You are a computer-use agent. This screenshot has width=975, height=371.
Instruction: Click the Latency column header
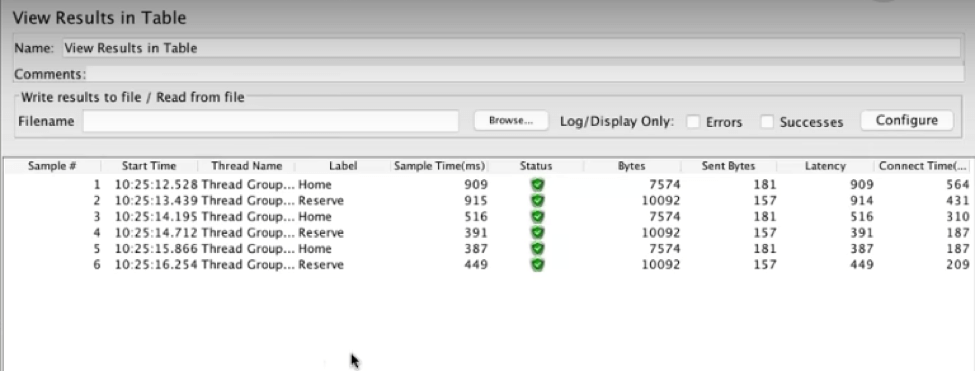point(825,166)
